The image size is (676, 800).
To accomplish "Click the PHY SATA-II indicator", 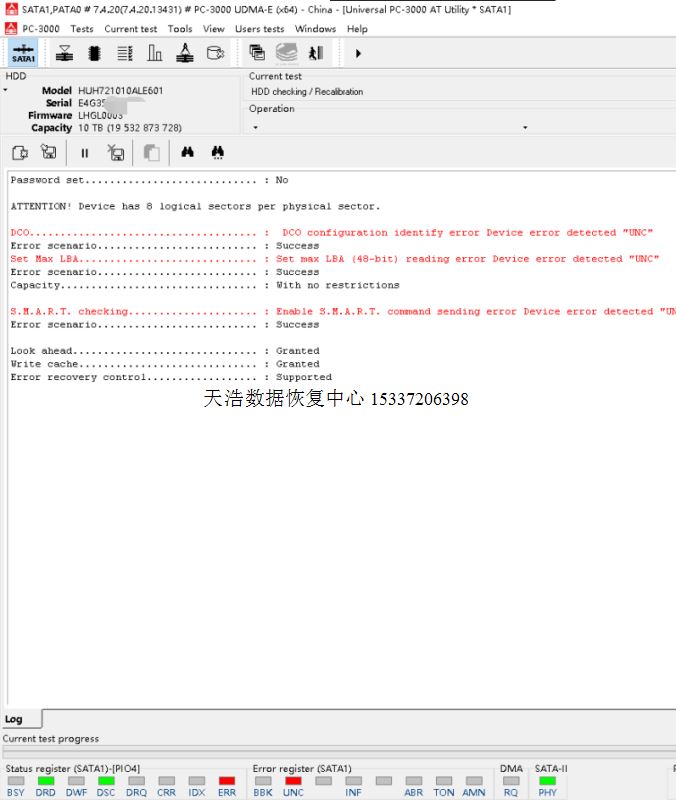I will tap(547, 781).
